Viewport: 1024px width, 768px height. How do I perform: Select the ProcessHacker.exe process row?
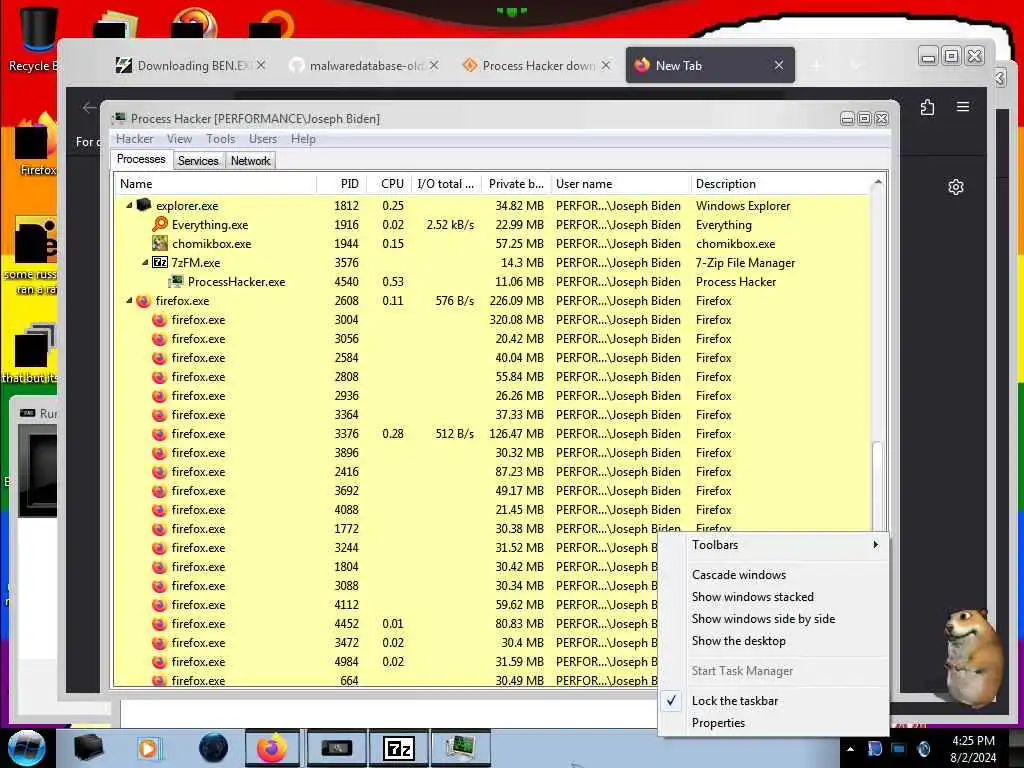[x=493, y=282]
